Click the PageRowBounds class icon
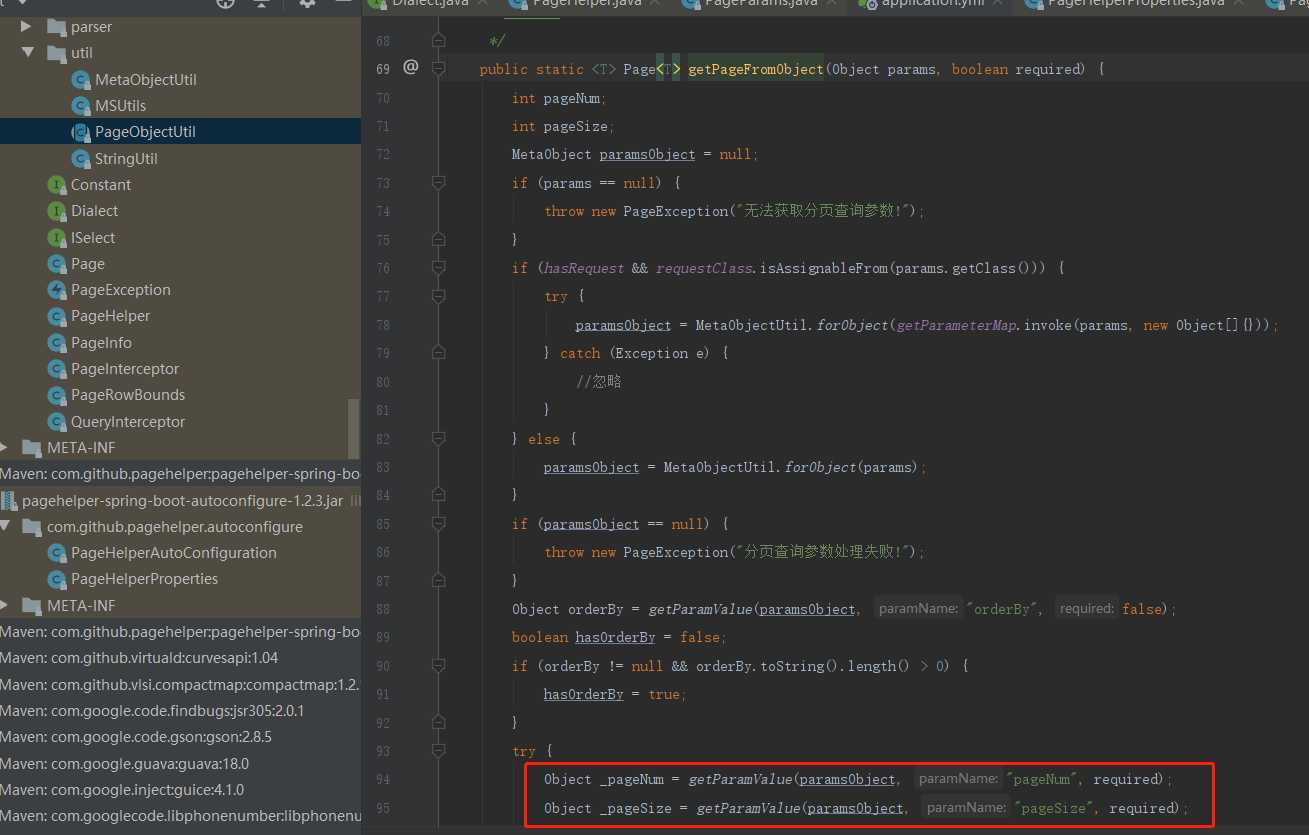The image size is (1309, 835). click(57, 395)
